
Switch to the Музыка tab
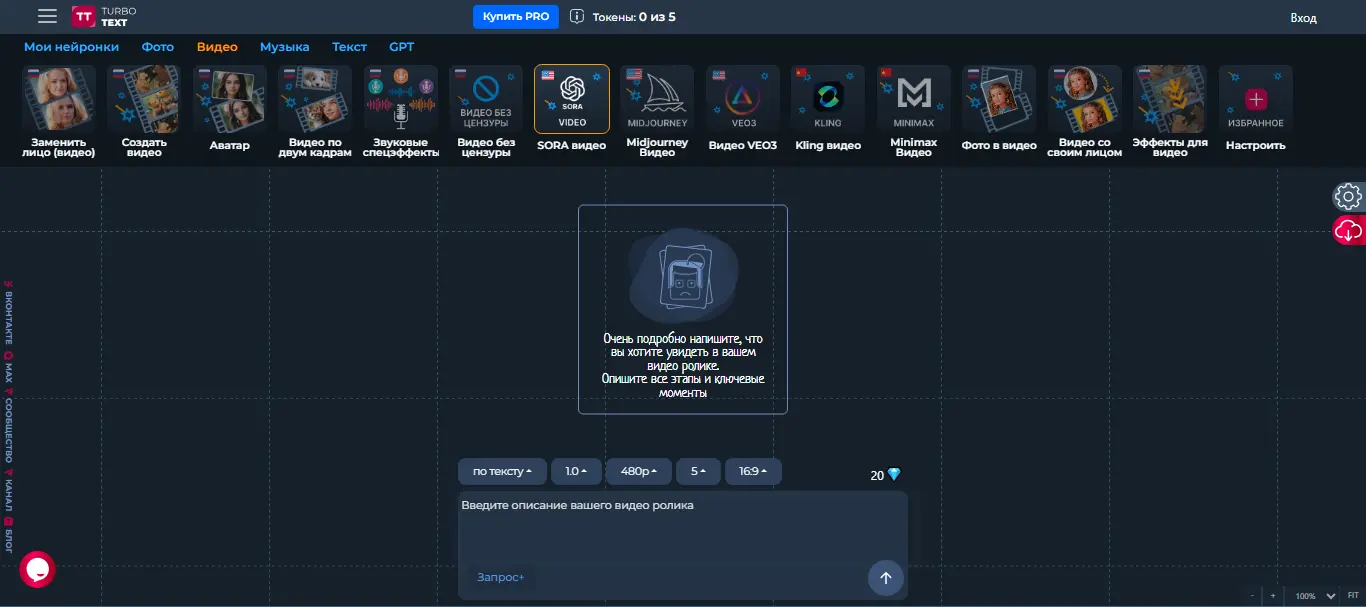284,47
